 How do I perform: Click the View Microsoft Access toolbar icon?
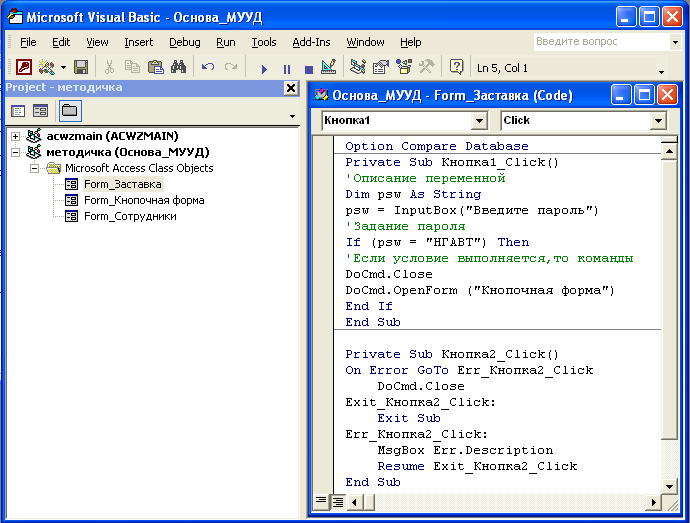point(24,67)
